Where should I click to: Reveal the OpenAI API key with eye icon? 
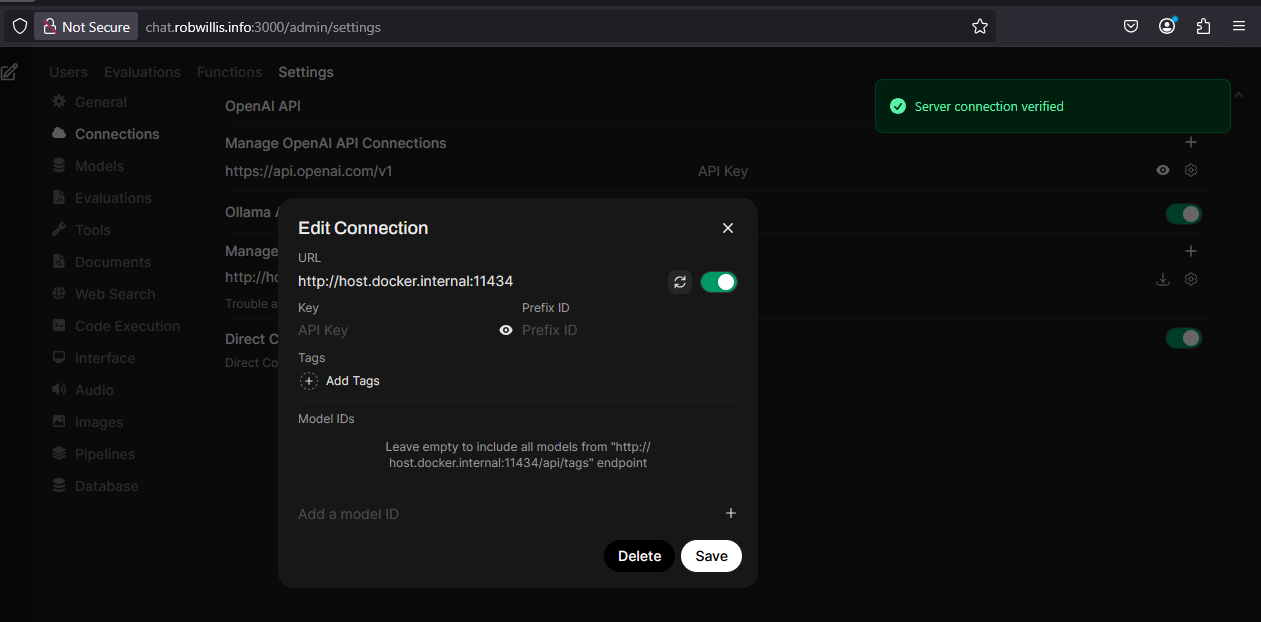1163,170
